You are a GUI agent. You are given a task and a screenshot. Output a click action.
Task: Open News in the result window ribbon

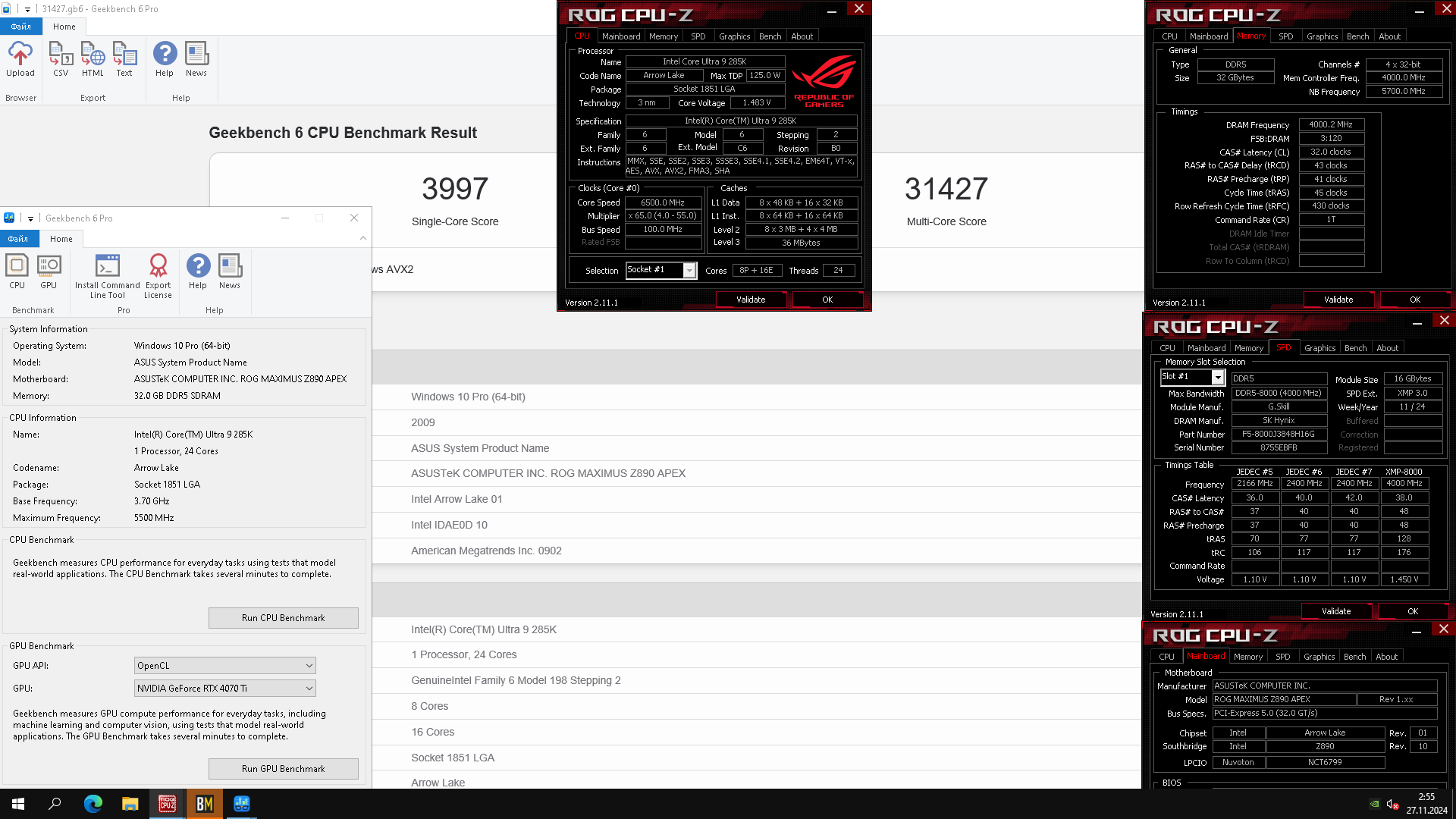pyautogui.click(x=196, y=59)
